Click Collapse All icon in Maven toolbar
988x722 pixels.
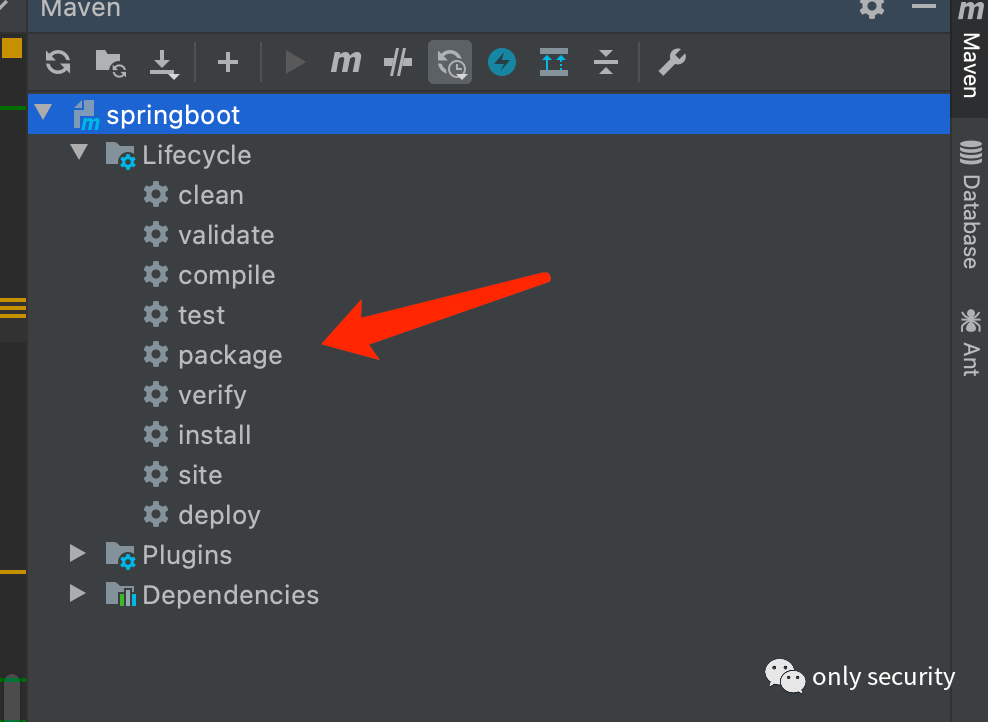click(x=606, y=62)
